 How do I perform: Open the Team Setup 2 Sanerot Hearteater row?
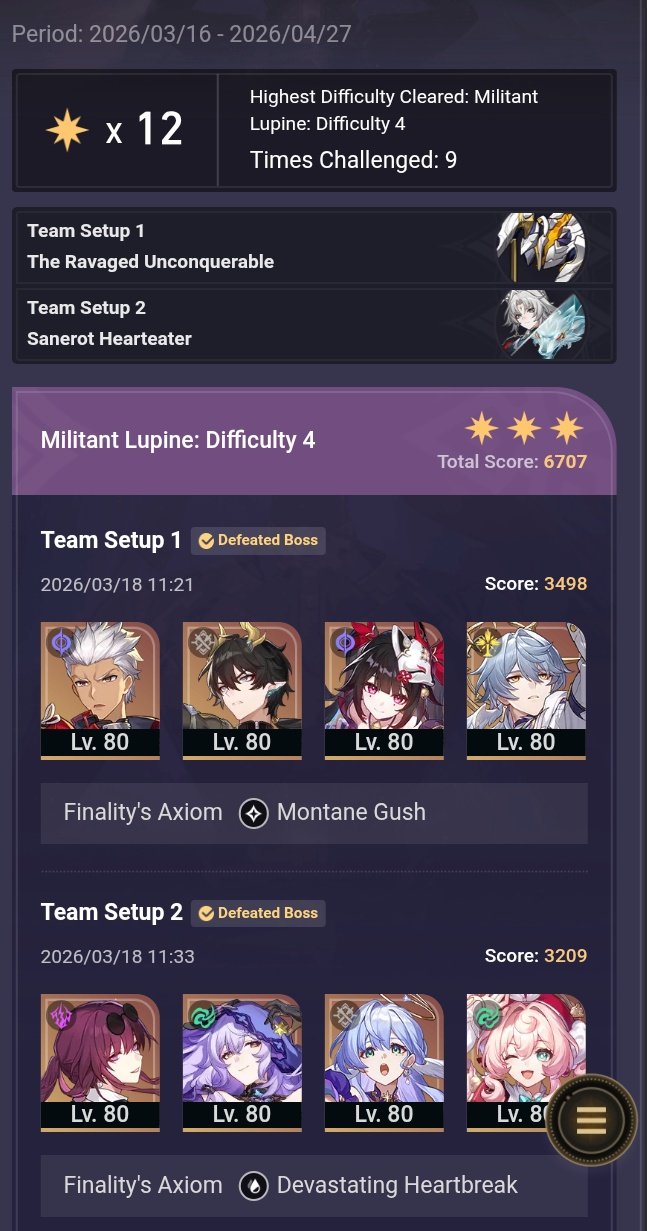tap(314, 324)
